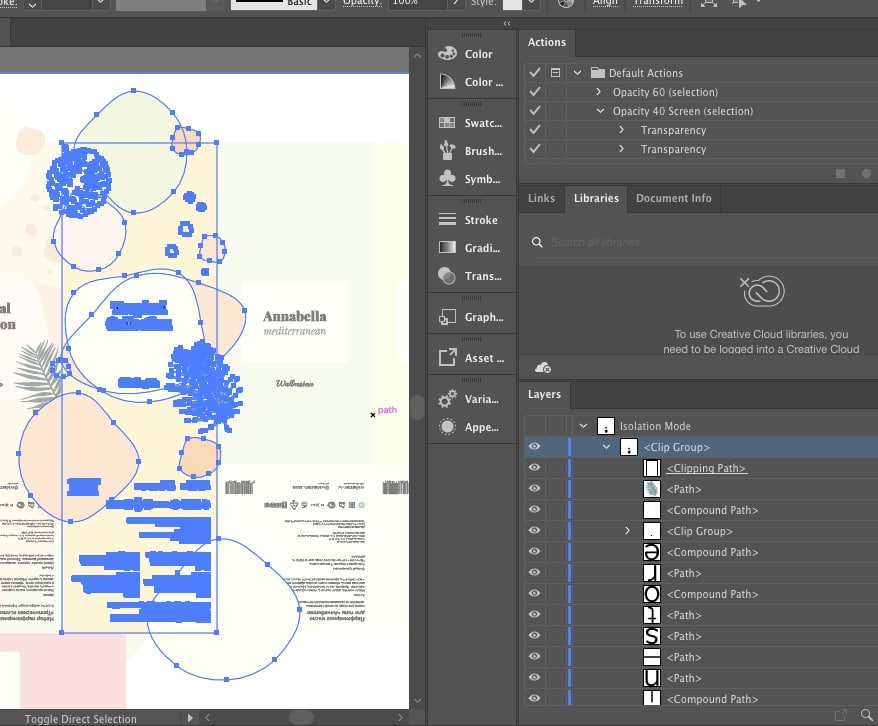This screenshot has width=878, height=726.
Task: Open the Gradient panel icon
Action: pyautogui.click(x=447, y=248)
